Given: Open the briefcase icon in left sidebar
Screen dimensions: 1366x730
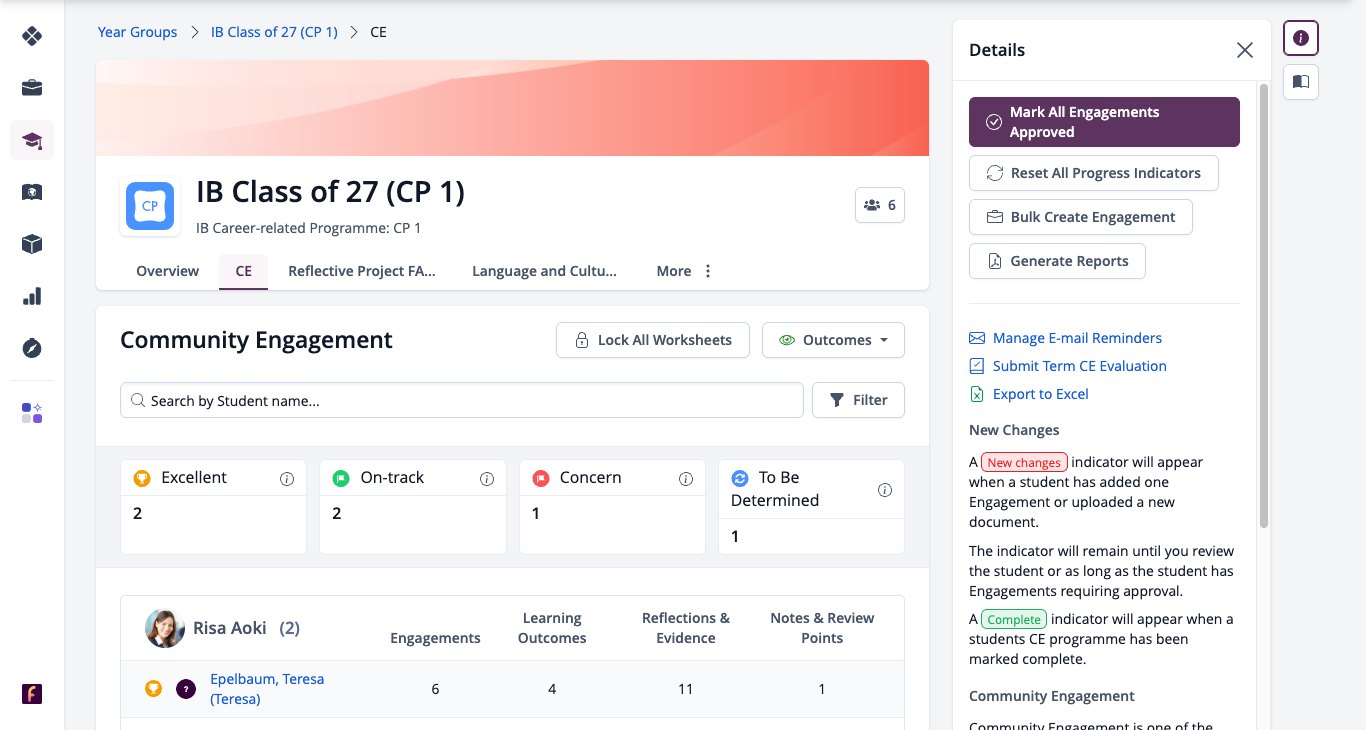Looking at the screenshot, I should click(x=32, y=88).
